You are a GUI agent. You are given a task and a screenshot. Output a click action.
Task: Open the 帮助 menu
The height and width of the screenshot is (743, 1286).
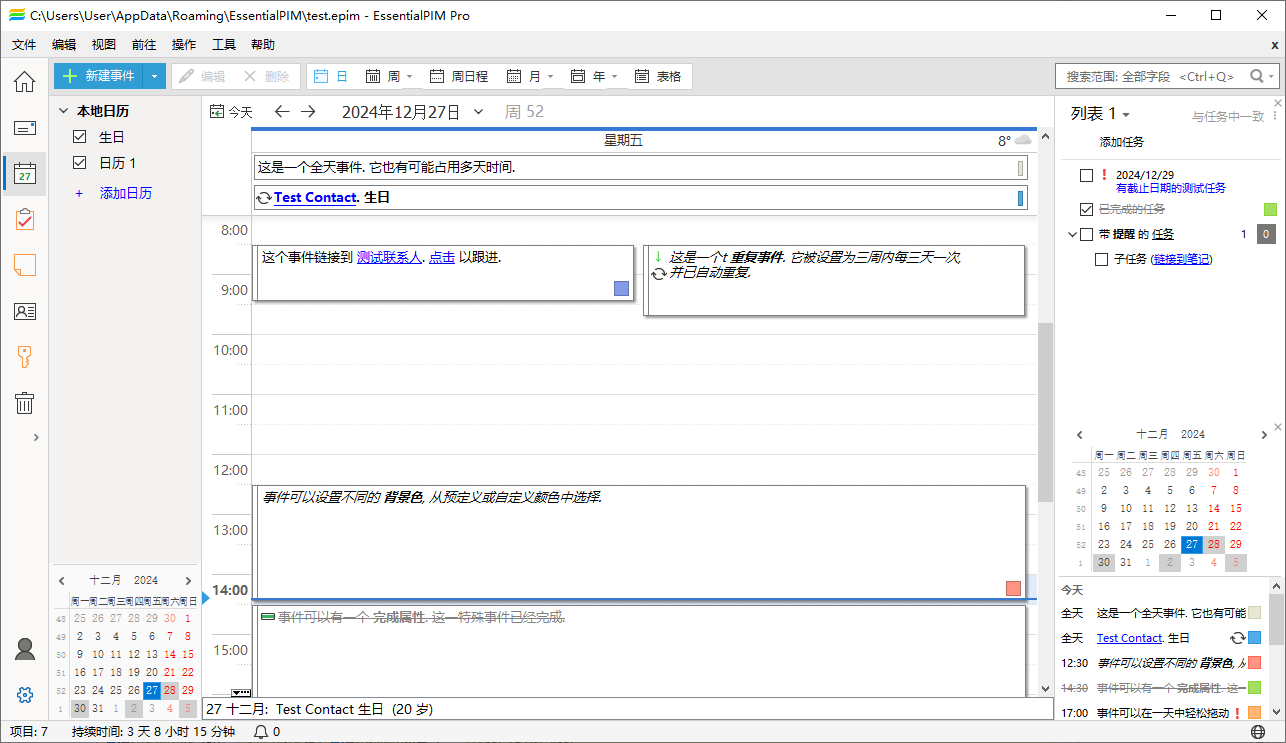pos(263,44)
